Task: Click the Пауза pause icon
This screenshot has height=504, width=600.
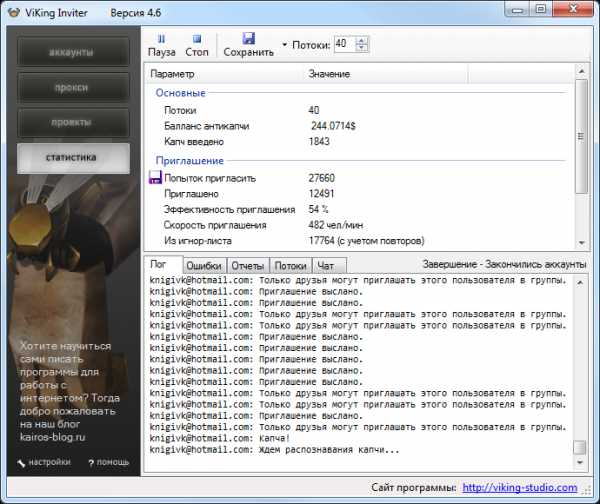Action: 161,38
